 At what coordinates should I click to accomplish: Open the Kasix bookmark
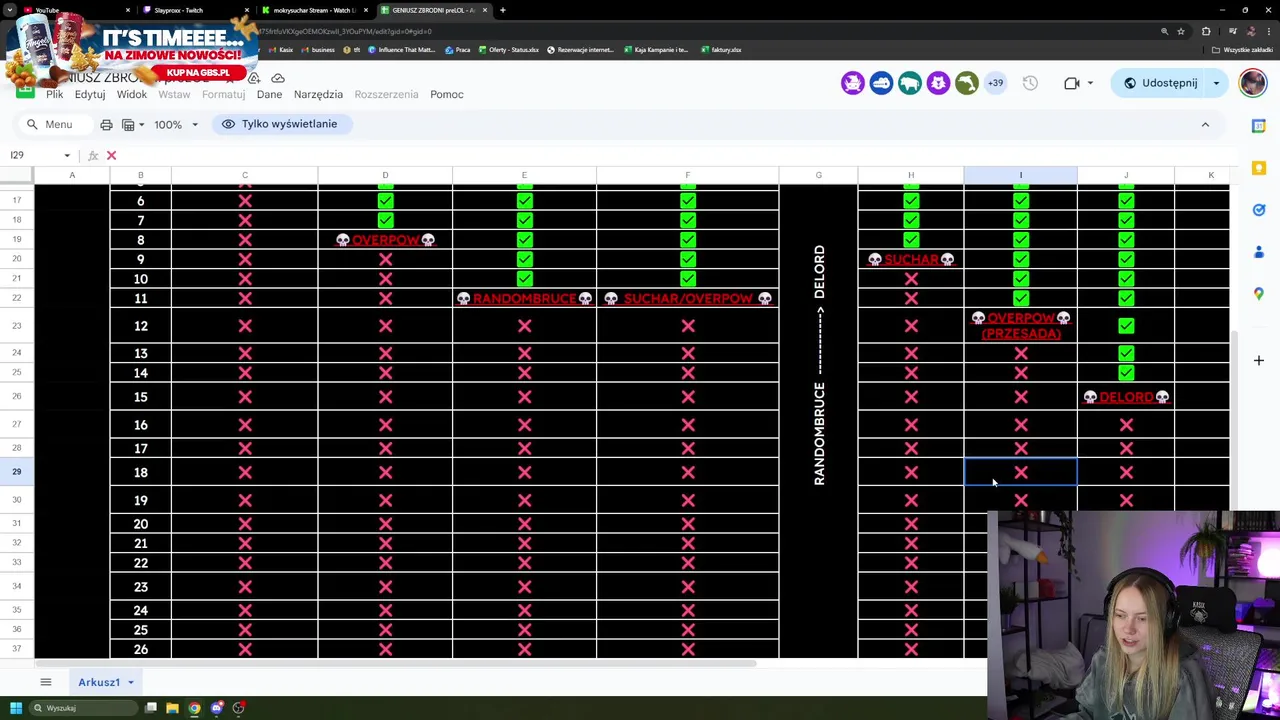pos(281,50)
